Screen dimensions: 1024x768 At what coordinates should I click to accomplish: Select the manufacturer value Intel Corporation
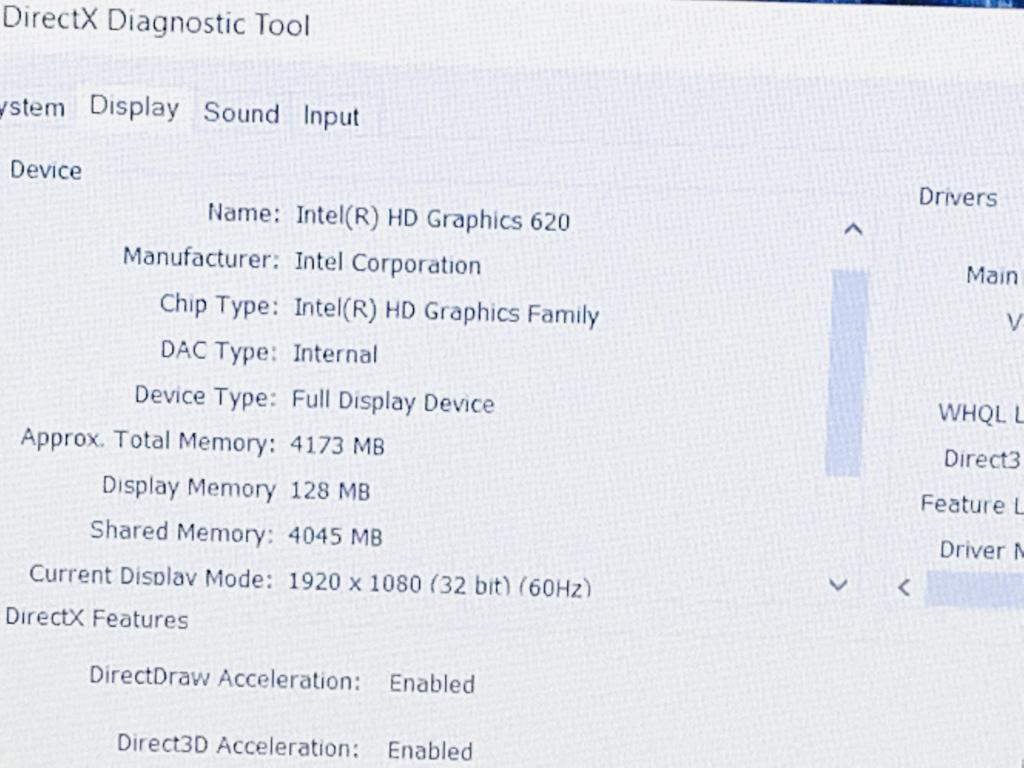pos(387,263)
